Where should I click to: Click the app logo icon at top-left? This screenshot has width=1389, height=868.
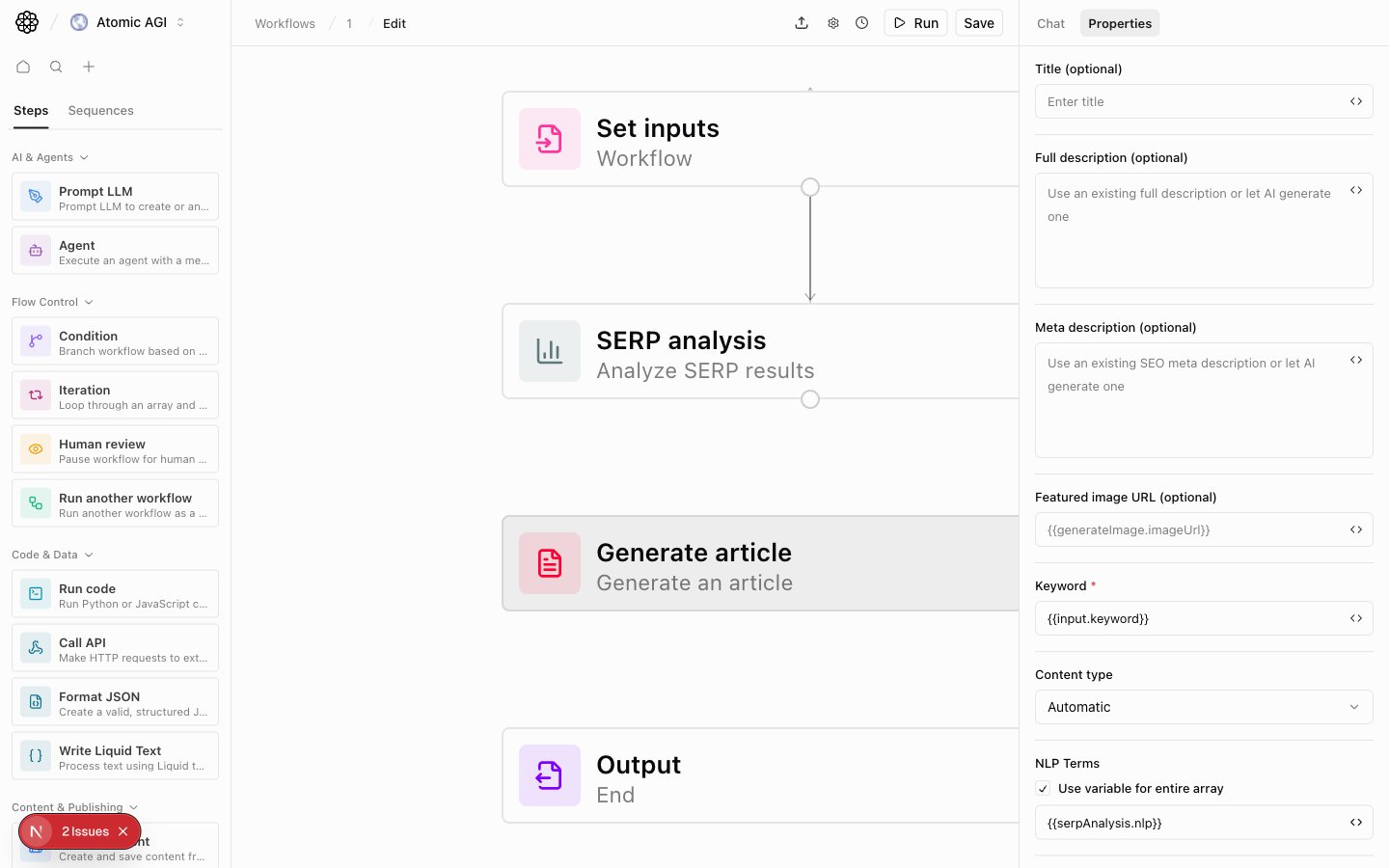[x=27, y=22]
